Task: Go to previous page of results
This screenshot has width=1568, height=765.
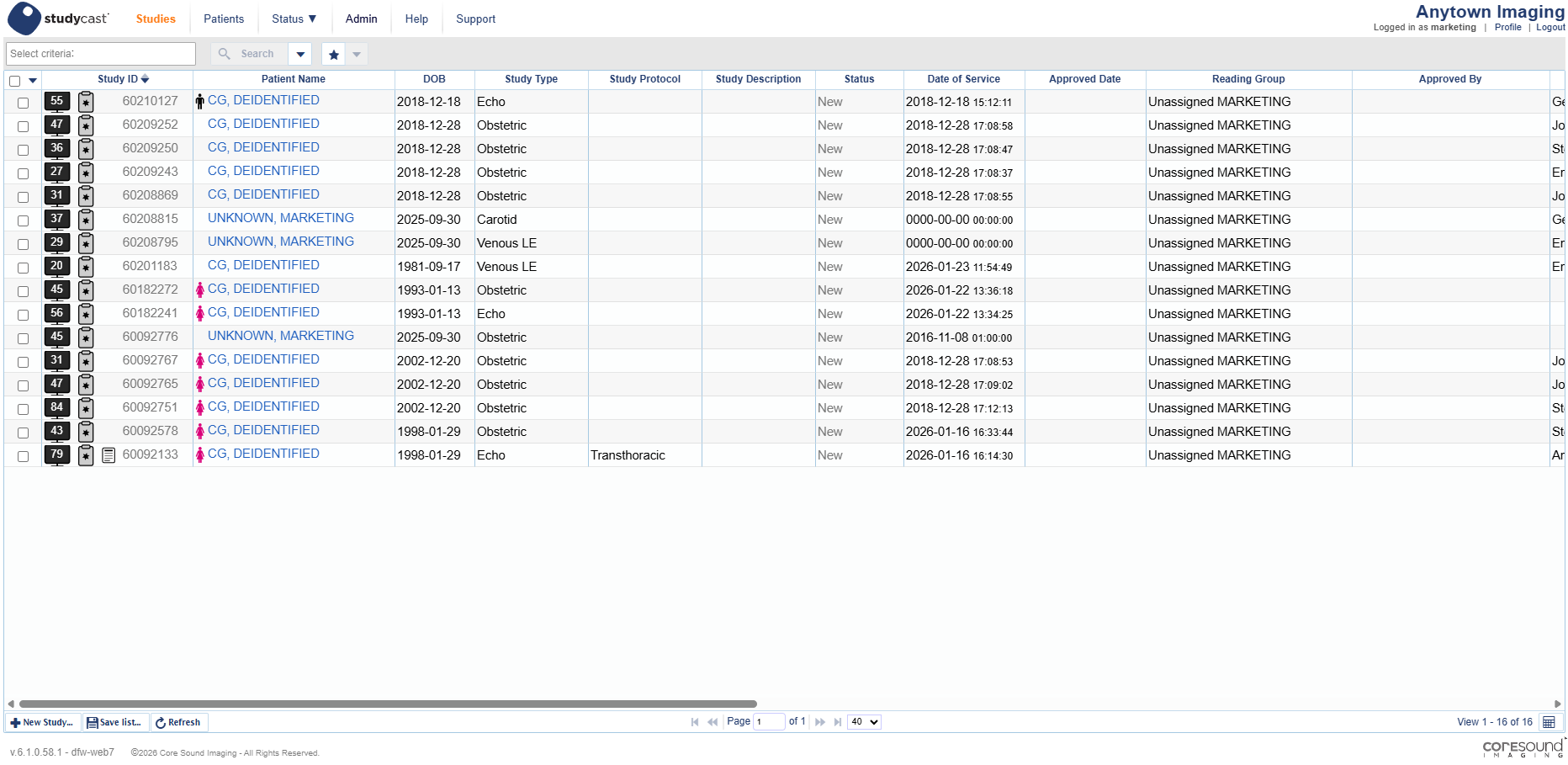Action: click(712, 722)
